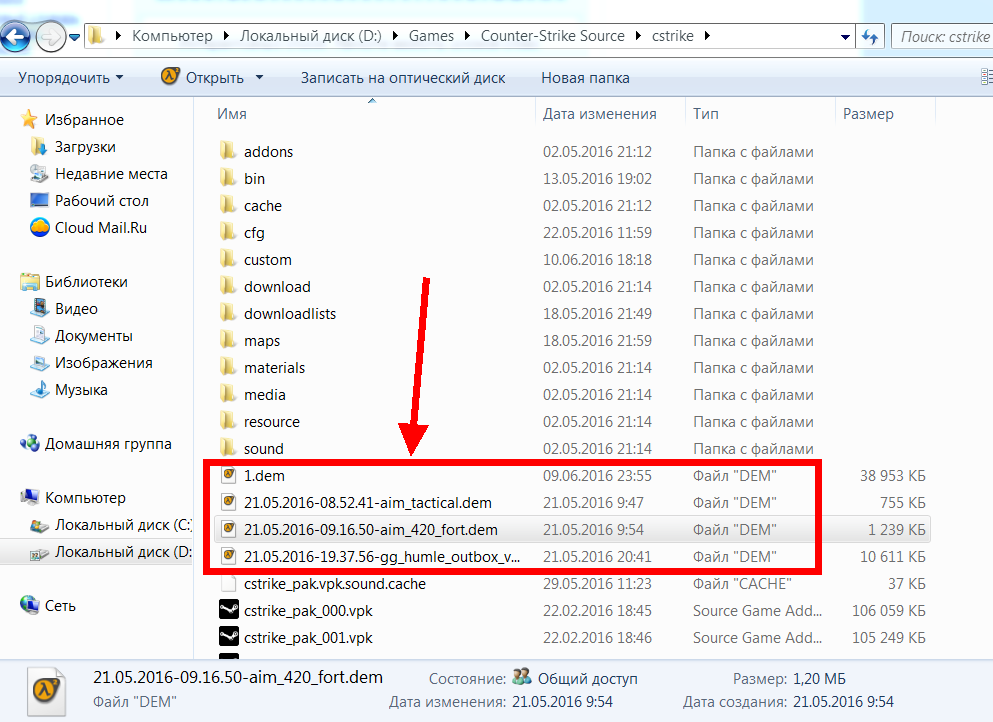Click the Поиск: cstrike search field
Image resolution: width=993 pixels, height=722 pixels.
pos(942,37)
